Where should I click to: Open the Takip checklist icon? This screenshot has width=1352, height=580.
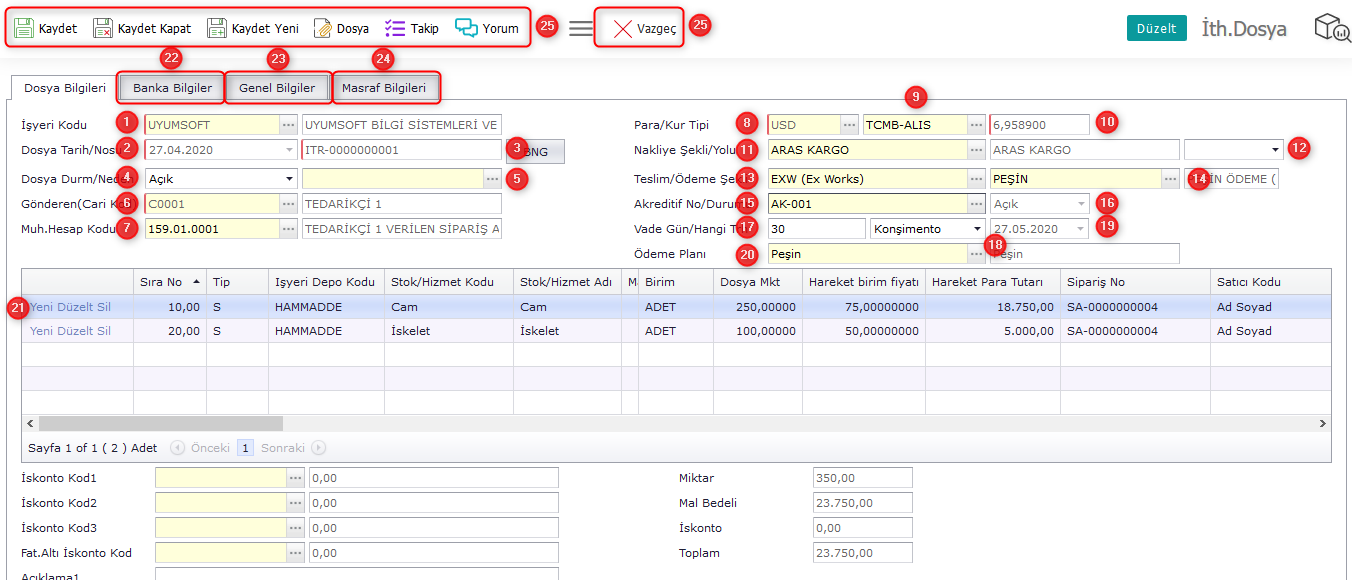395,29
